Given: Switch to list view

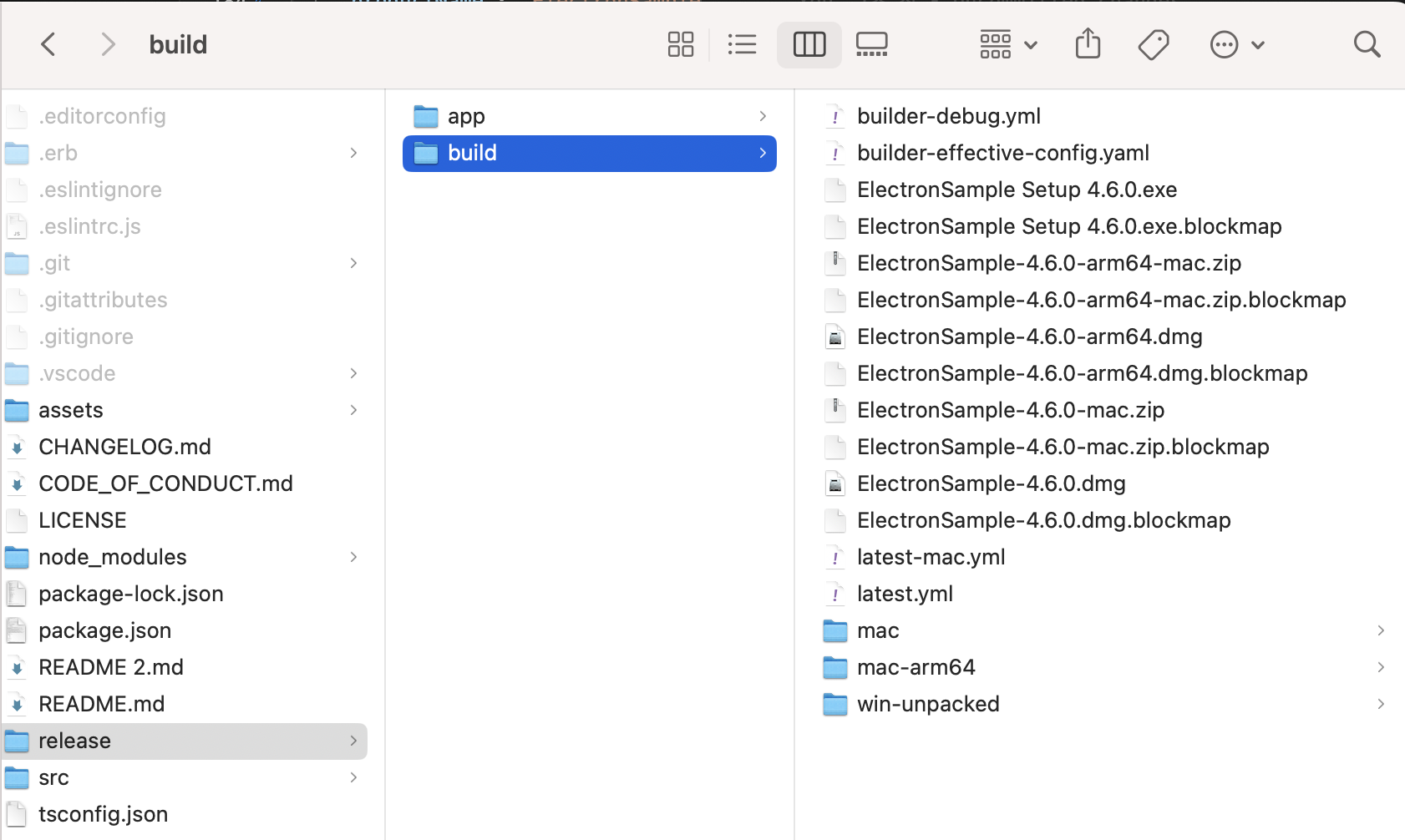Looking at the screenshot, I should pyautogui.click(x=742, y=44).
